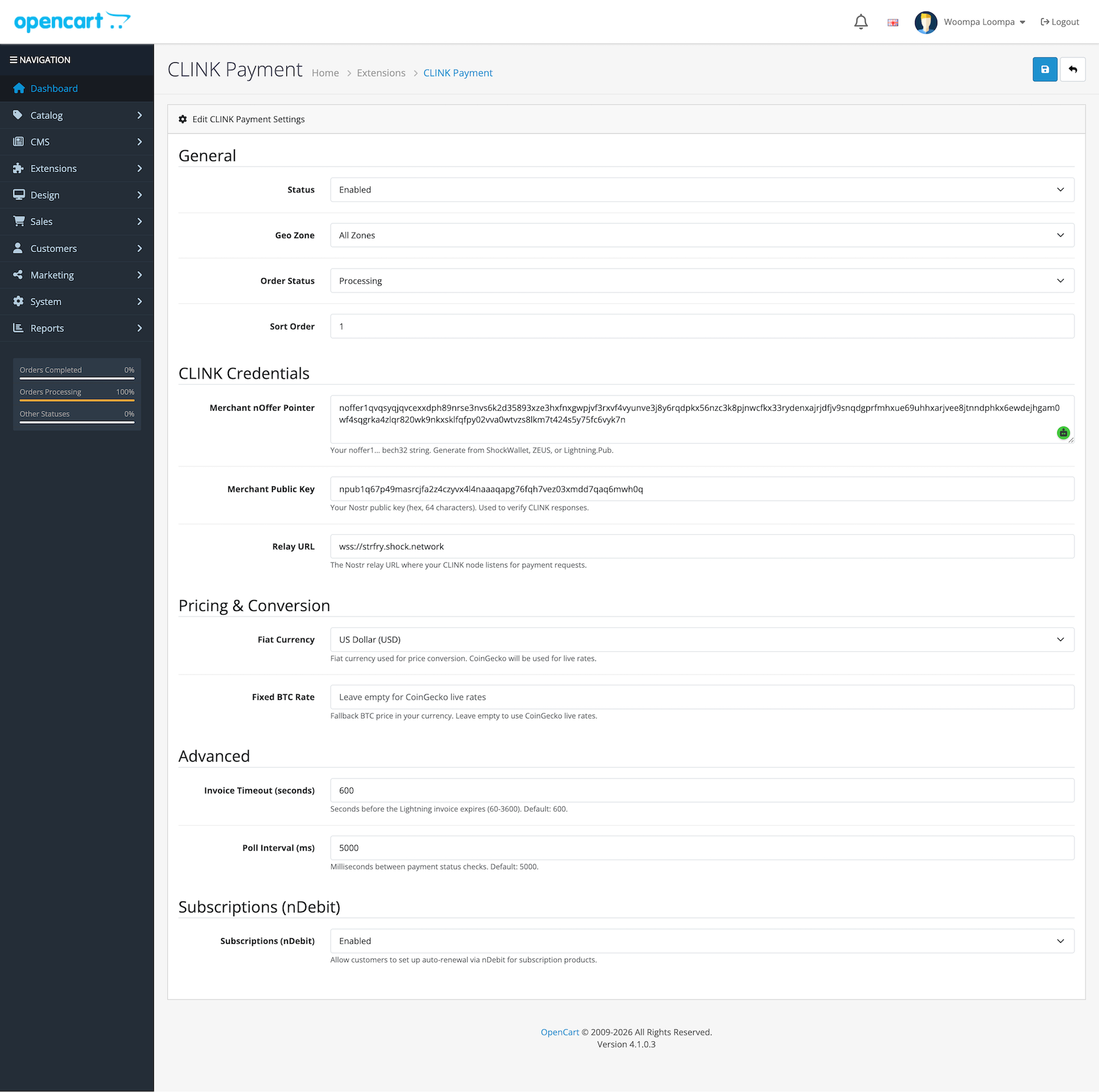Click the Sort Order input field
The width and height of the screenshot is (1099, 1092).
click(702, 327)
